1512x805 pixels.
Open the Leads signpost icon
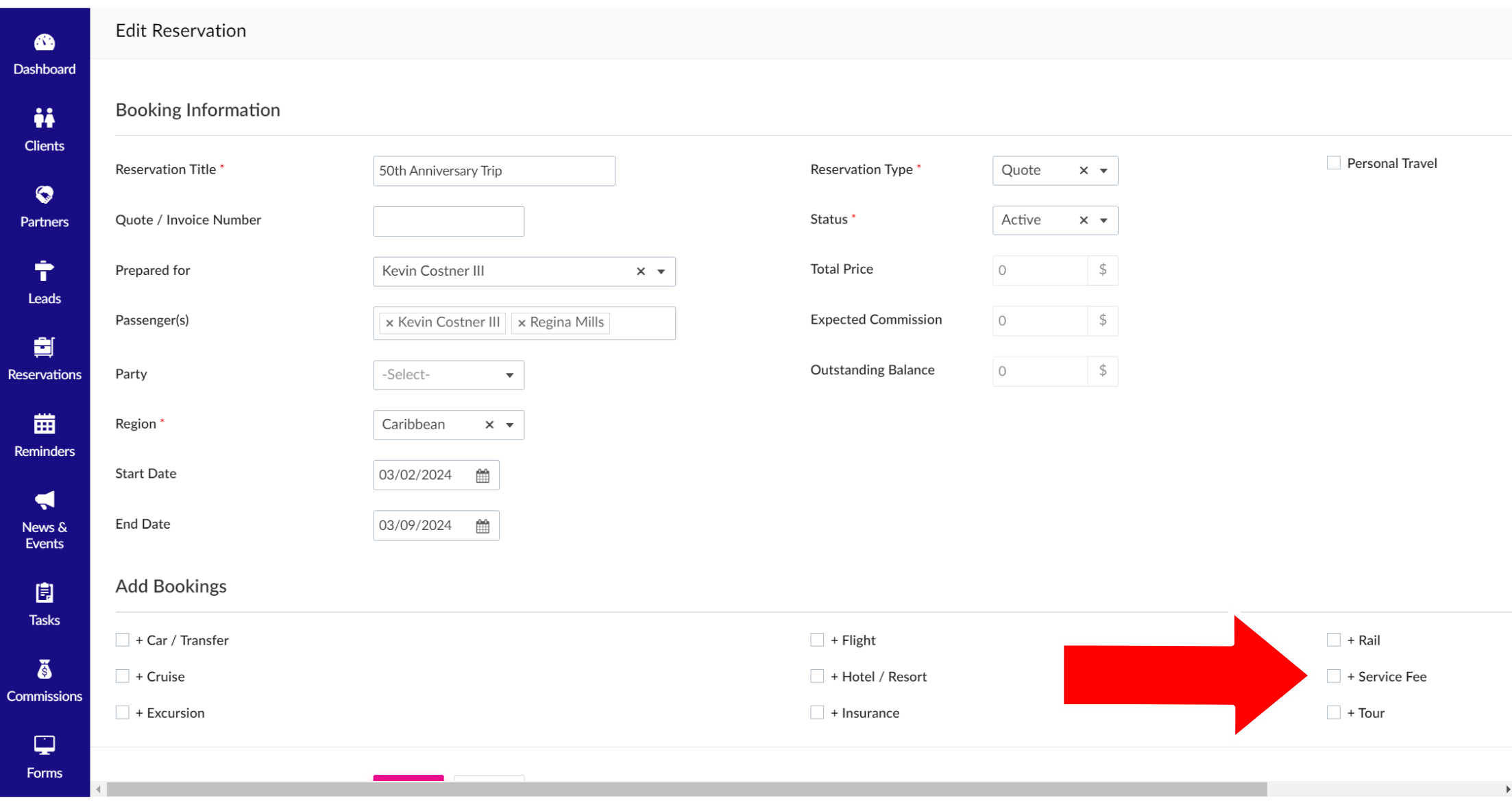[45, 272]
